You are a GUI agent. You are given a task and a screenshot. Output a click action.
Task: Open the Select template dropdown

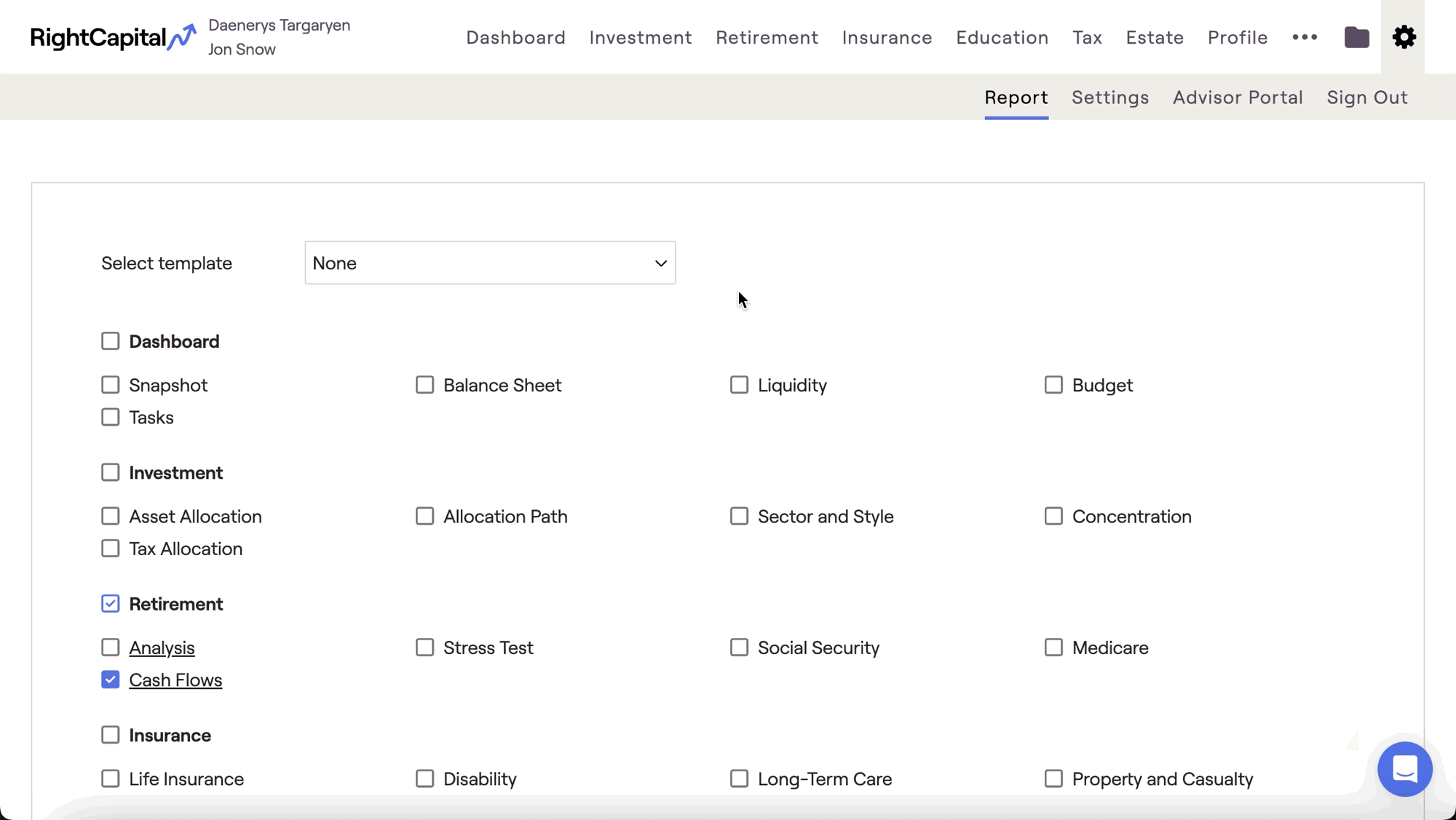point(489,263)
